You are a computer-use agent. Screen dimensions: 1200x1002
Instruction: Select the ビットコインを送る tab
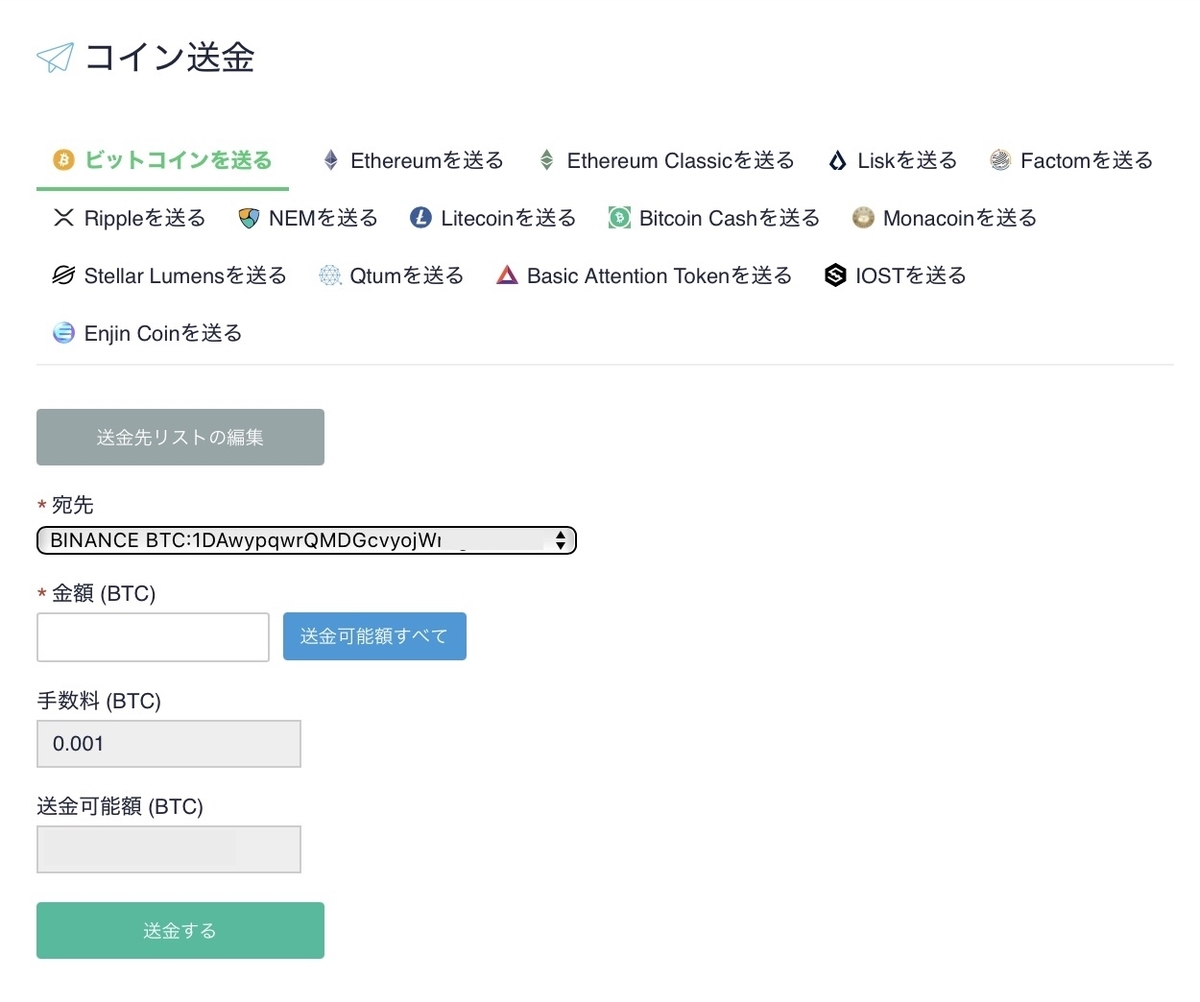coord(163,160)
